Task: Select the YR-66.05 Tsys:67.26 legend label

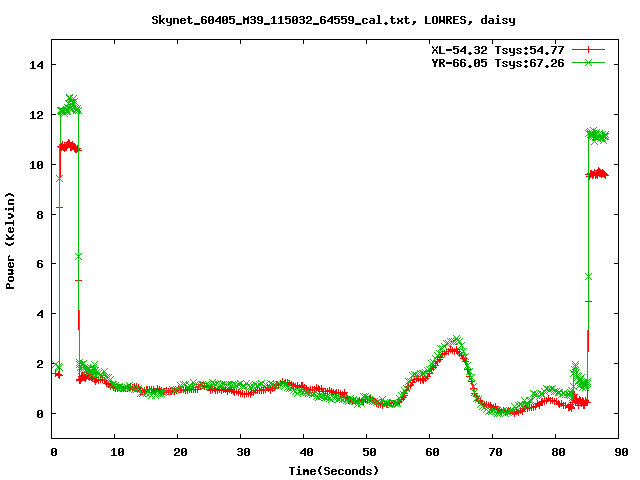Action: pos(498,63)
